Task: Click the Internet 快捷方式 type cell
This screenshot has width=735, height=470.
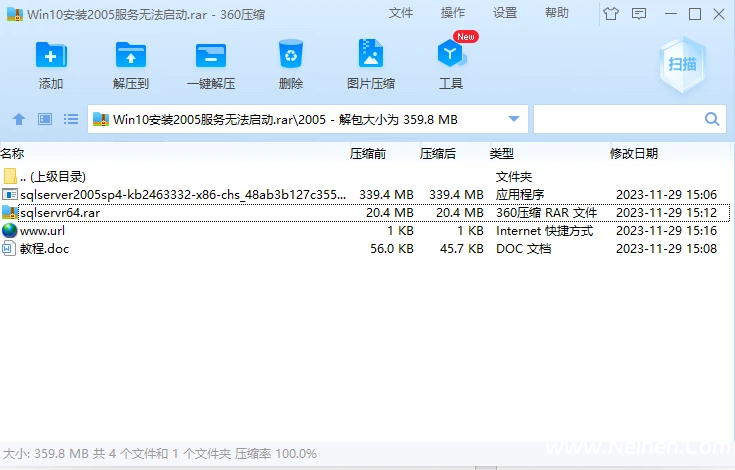Action: pyautogui.click(x=544, y=231)
